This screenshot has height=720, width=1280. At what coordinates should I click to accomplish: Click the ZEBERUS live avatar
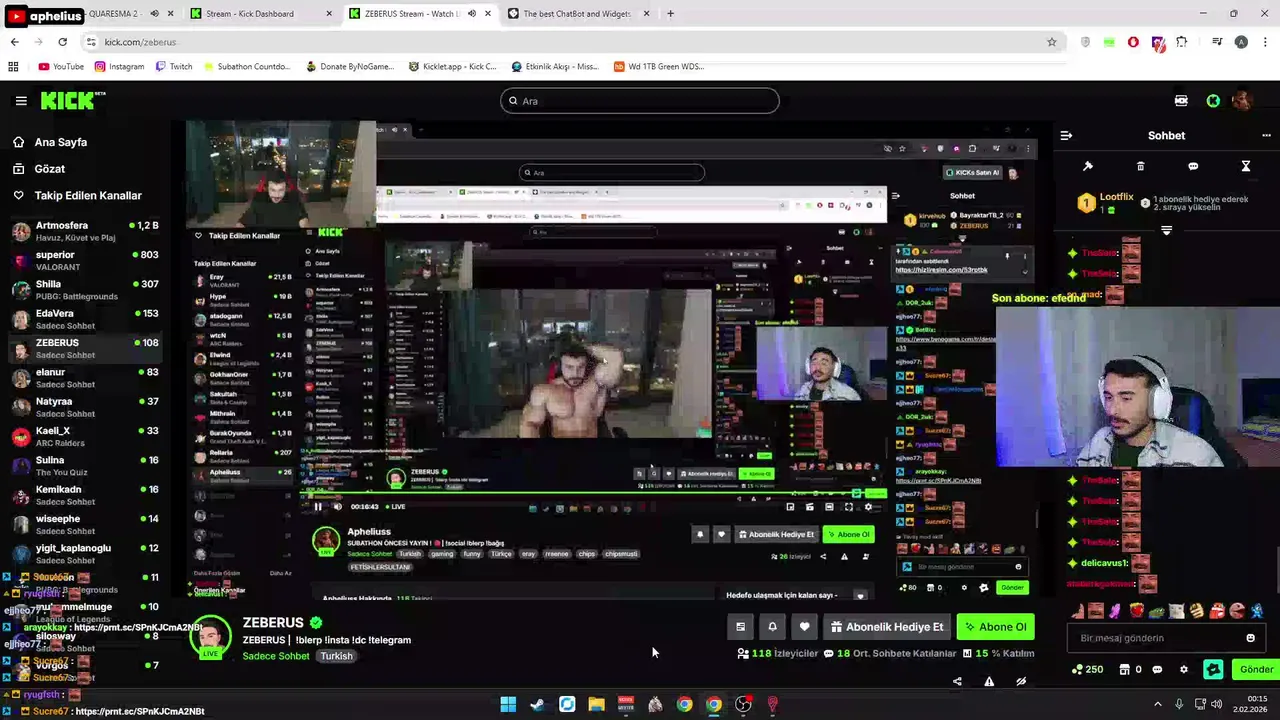[210, 637]
